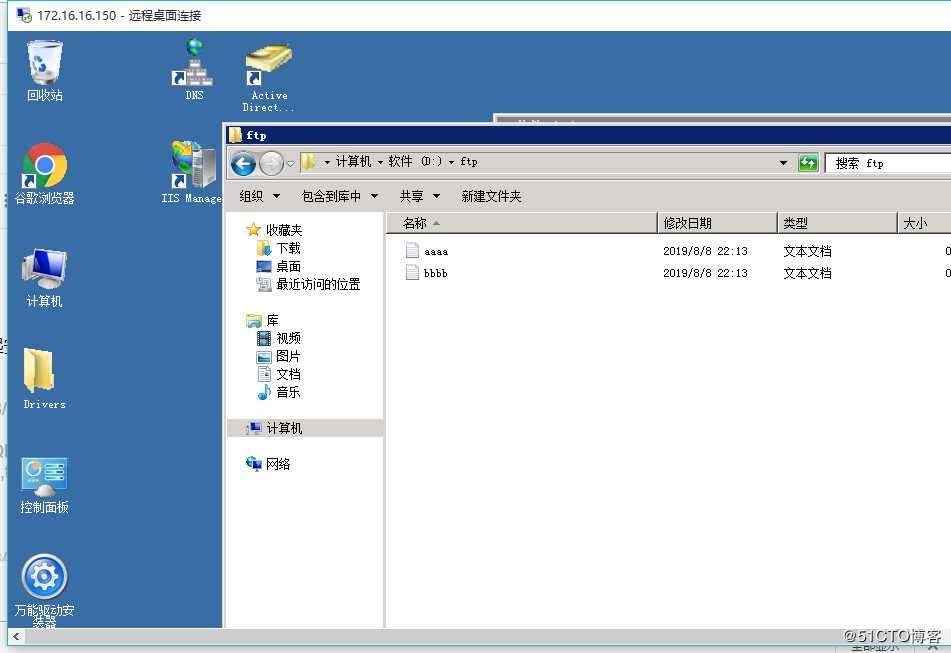Select the aaaa text file

428,251
